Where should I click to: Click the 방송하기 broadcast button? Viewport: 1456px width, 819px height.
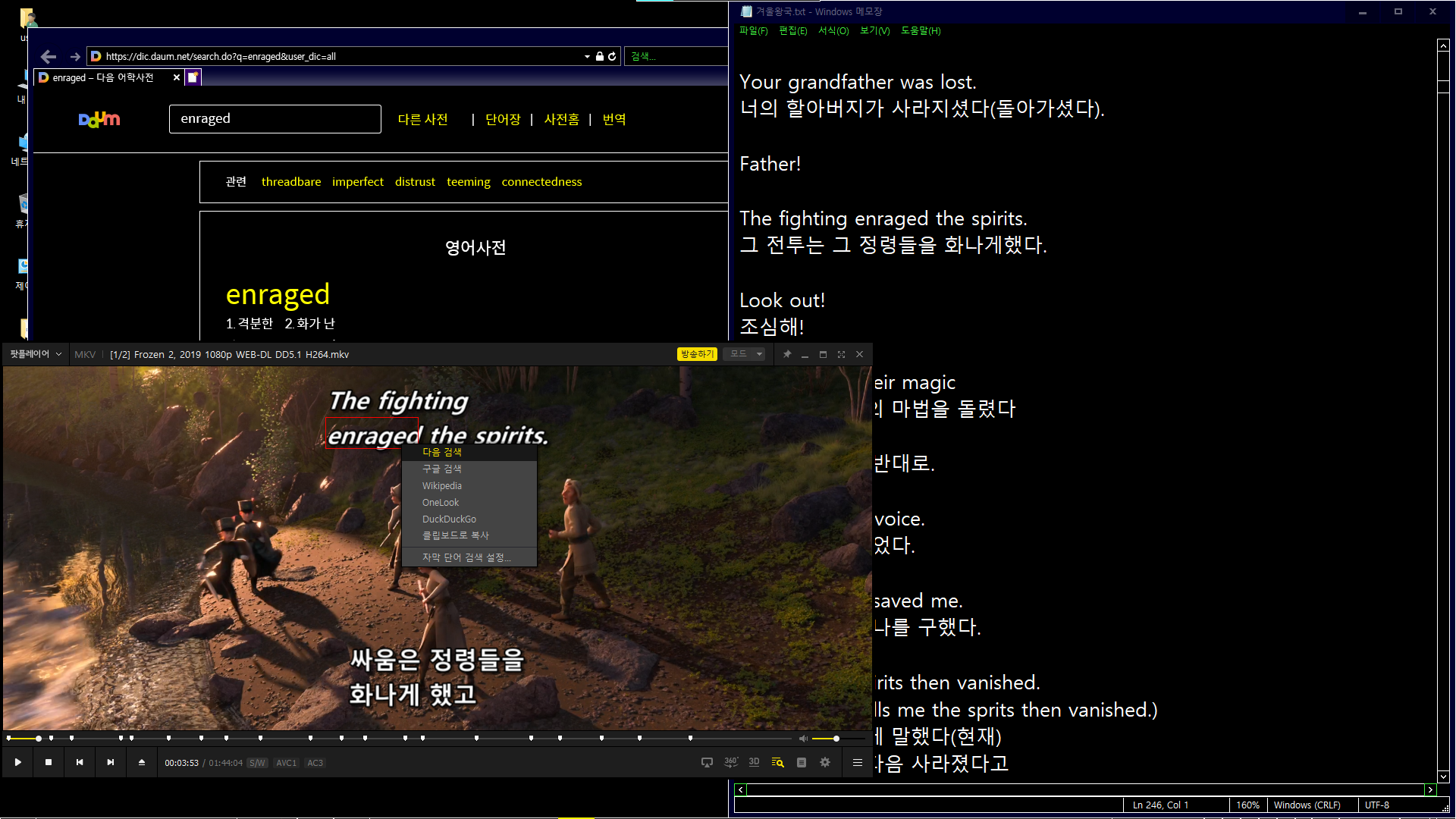point(696,354)
